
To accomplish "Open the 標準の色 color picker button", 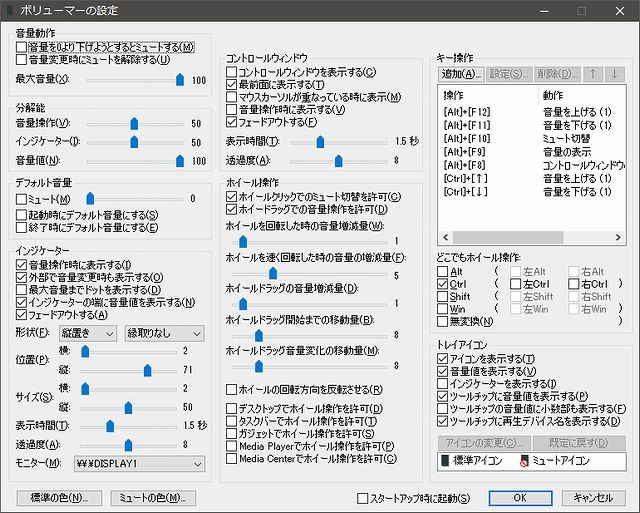I will pyautogui.click(x=59, y=497).
